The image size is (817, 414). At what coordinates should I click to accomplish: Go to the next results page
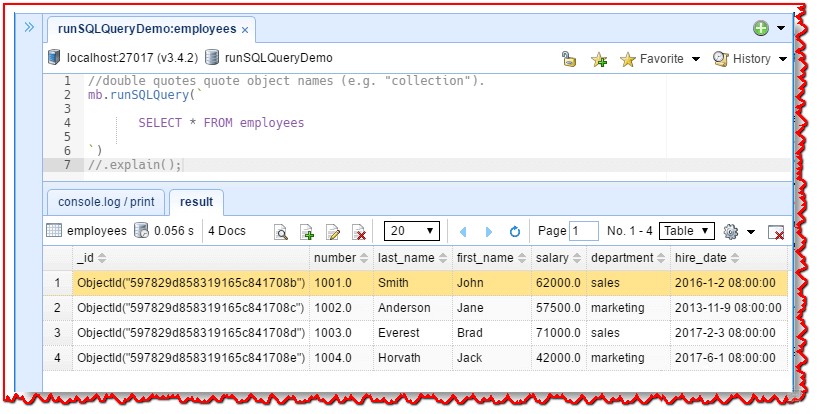(489, 232)
